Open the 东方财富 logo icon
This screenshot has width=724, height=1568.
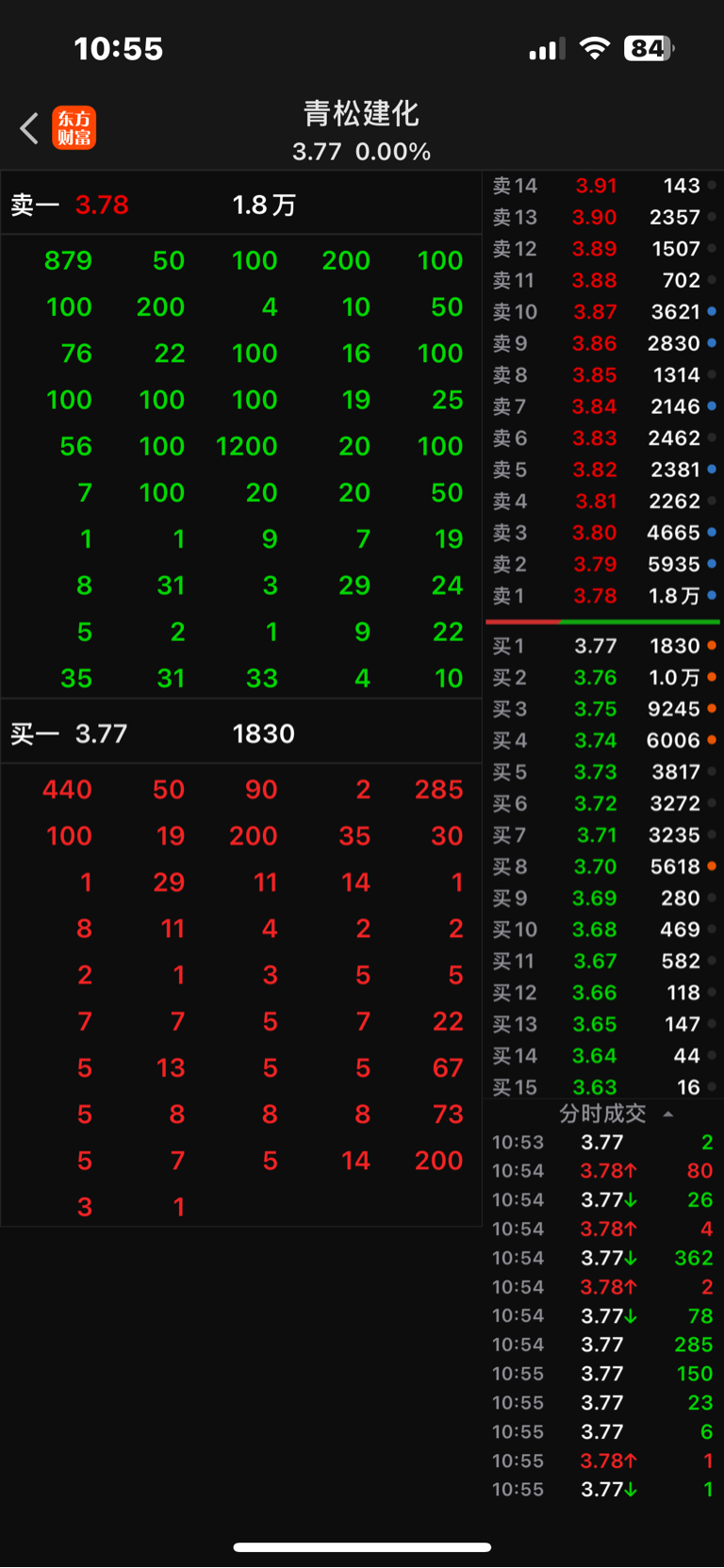coord(74,128)
